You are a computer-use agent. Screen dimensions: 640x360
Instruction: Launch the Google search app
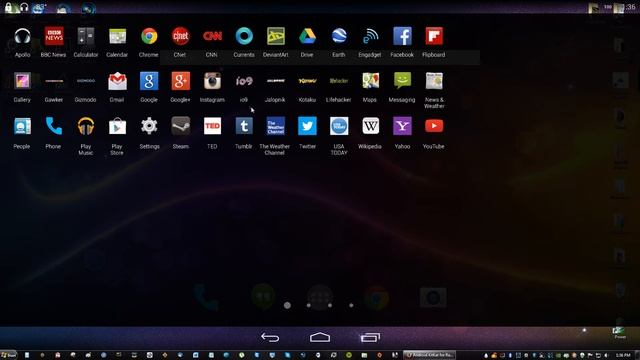click(149, 81)
